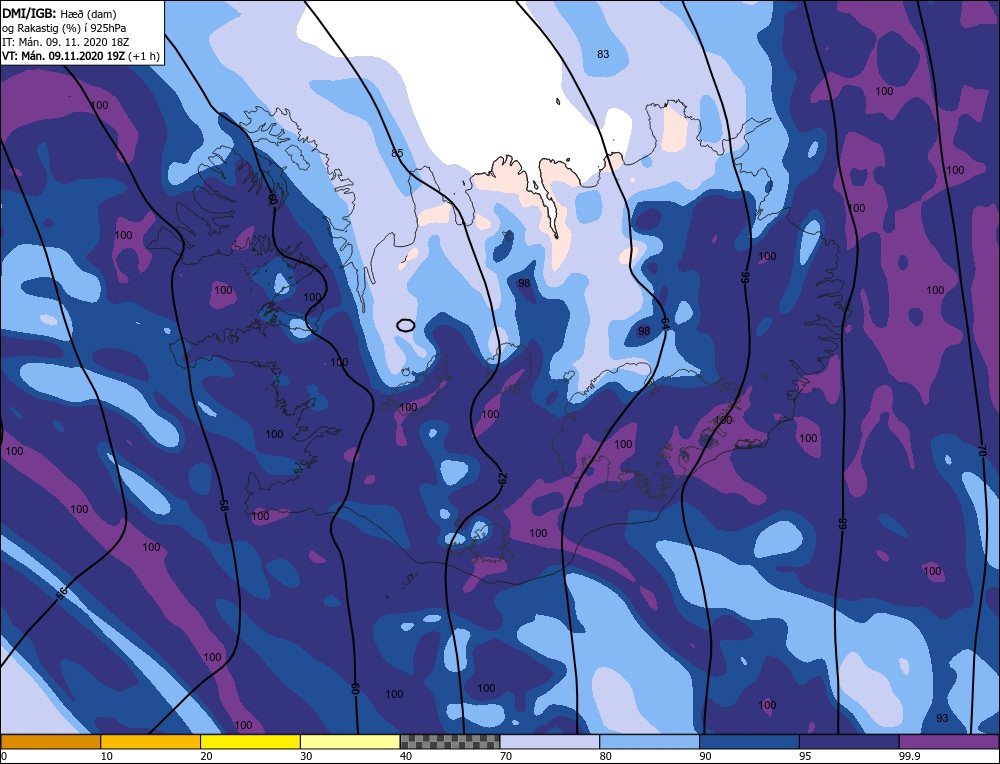This screenshot has height=764, width=1000.
Task: Click the purple legend swatch above 99.9
Action: click(x=949, y=742)
